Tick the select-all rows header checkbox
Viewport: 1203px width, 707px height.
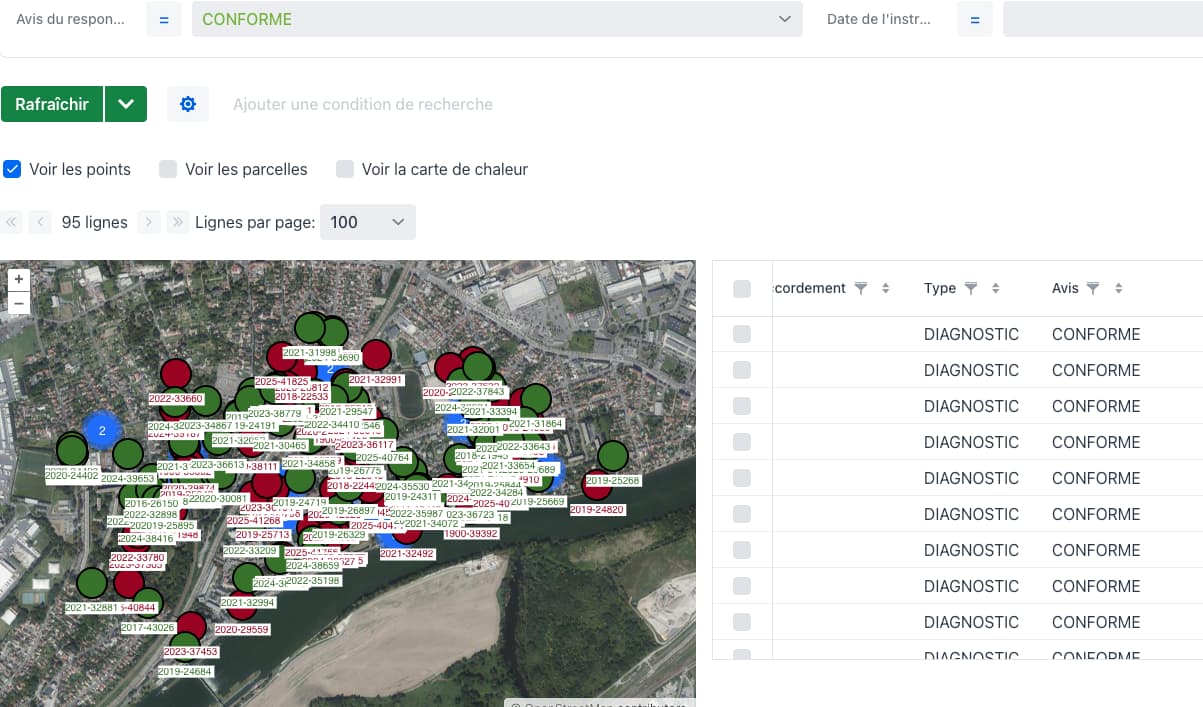[x=742, y=289]
